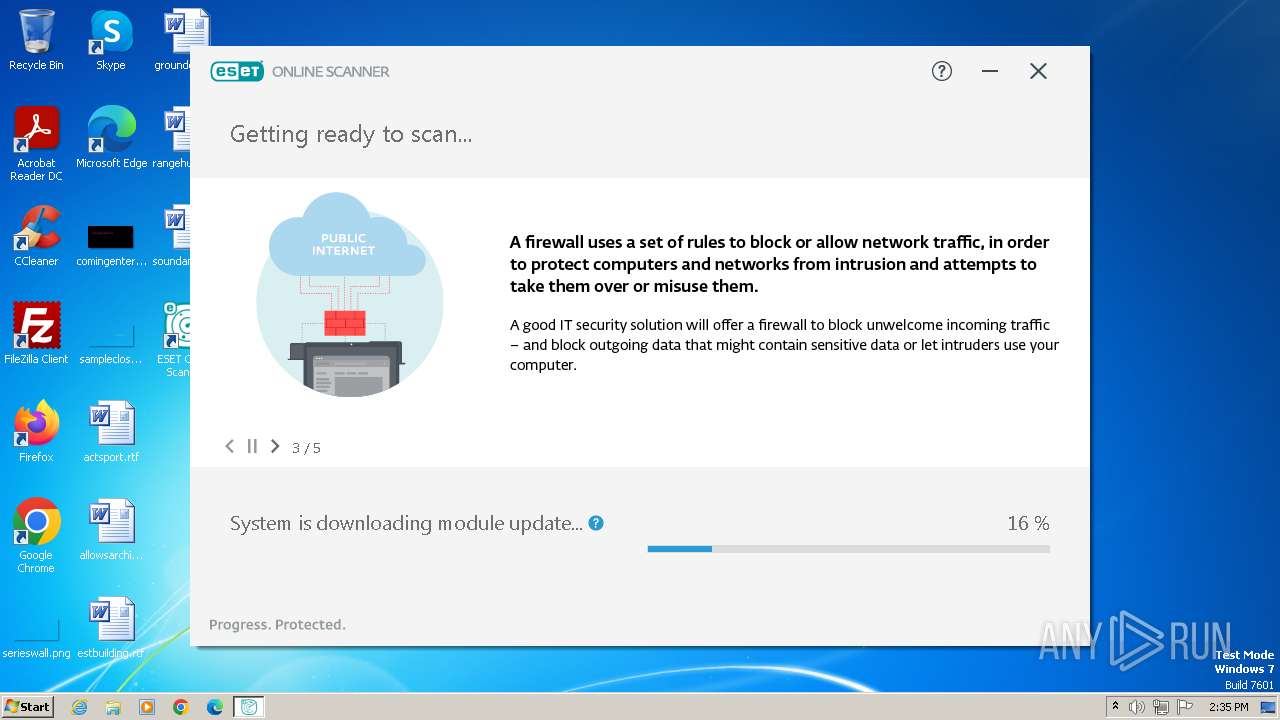Select the comingenter black thumbnail file

pyautogui.click(x=111, y=244)
